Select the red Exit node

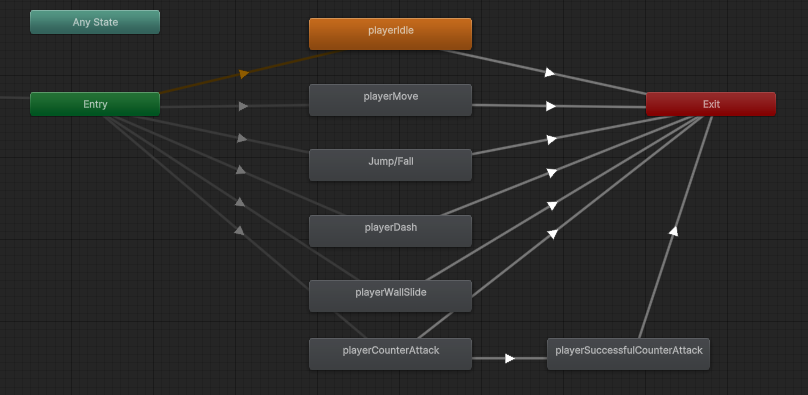[711, 104]
